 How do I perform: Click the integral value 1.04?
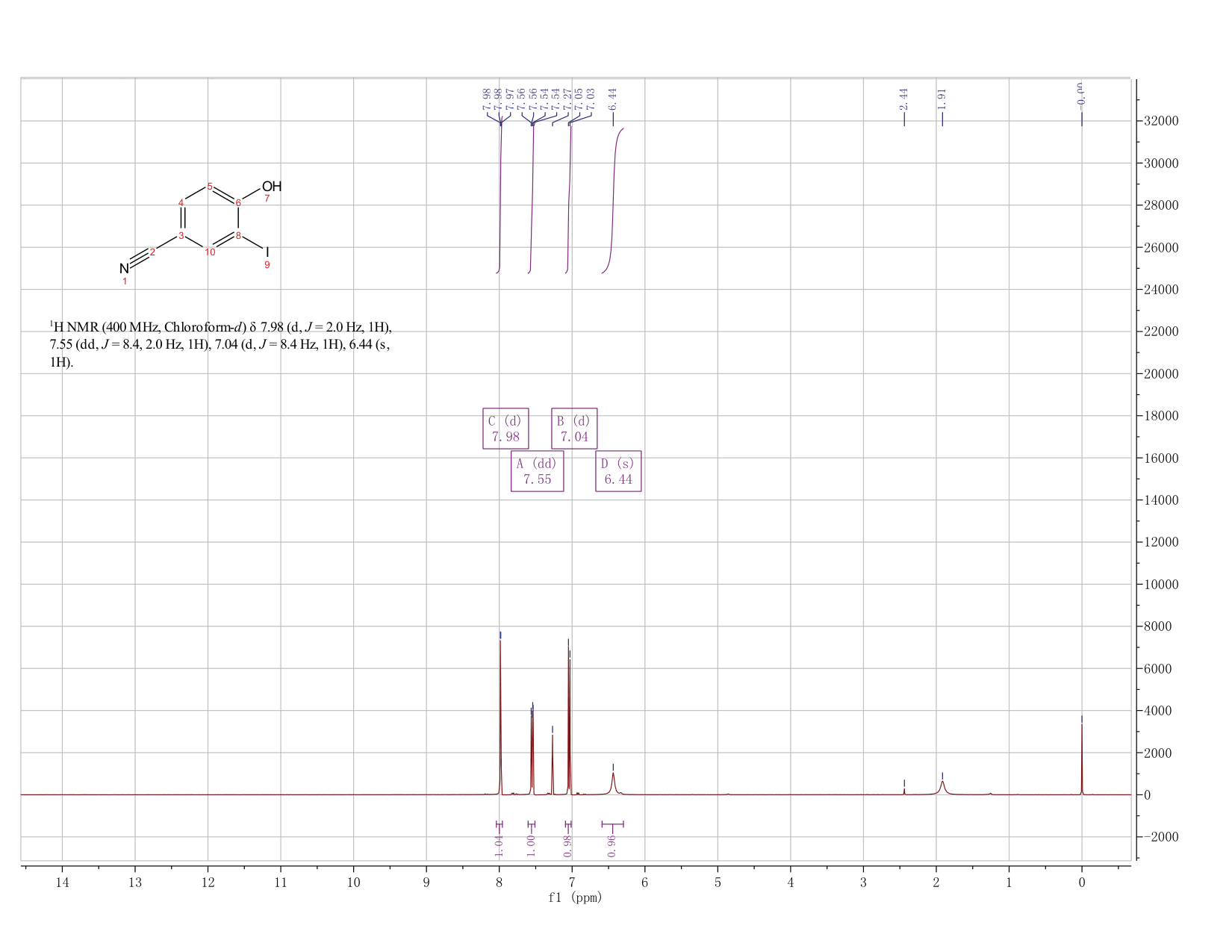tap(500, 846)
